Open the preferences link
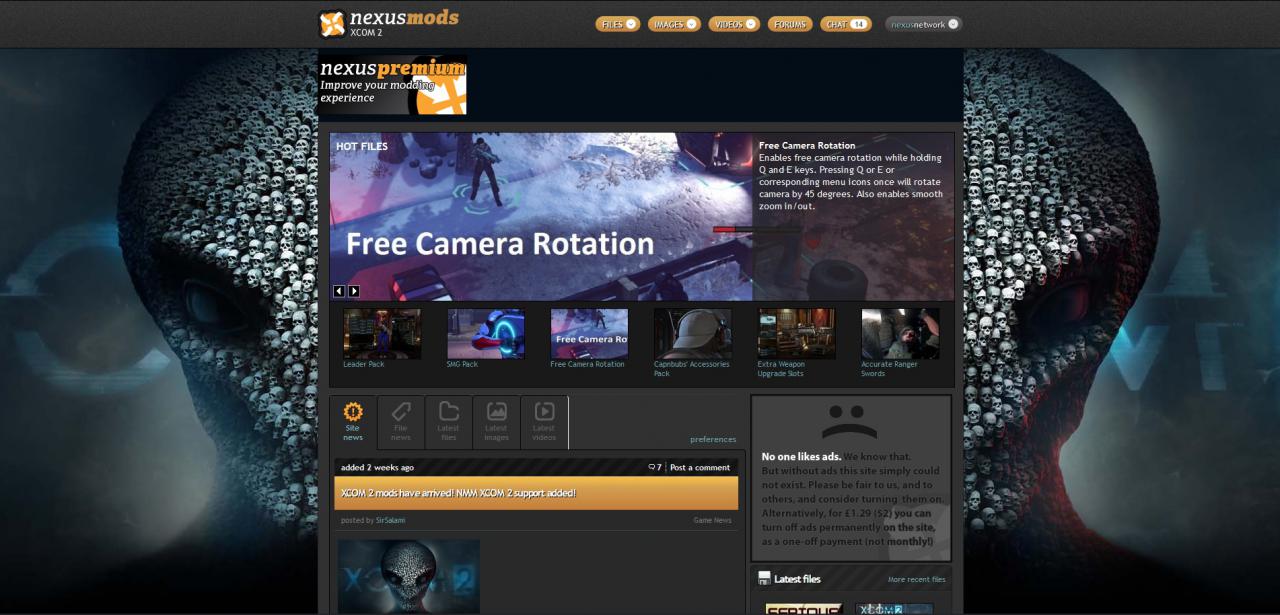 point(713,439)
